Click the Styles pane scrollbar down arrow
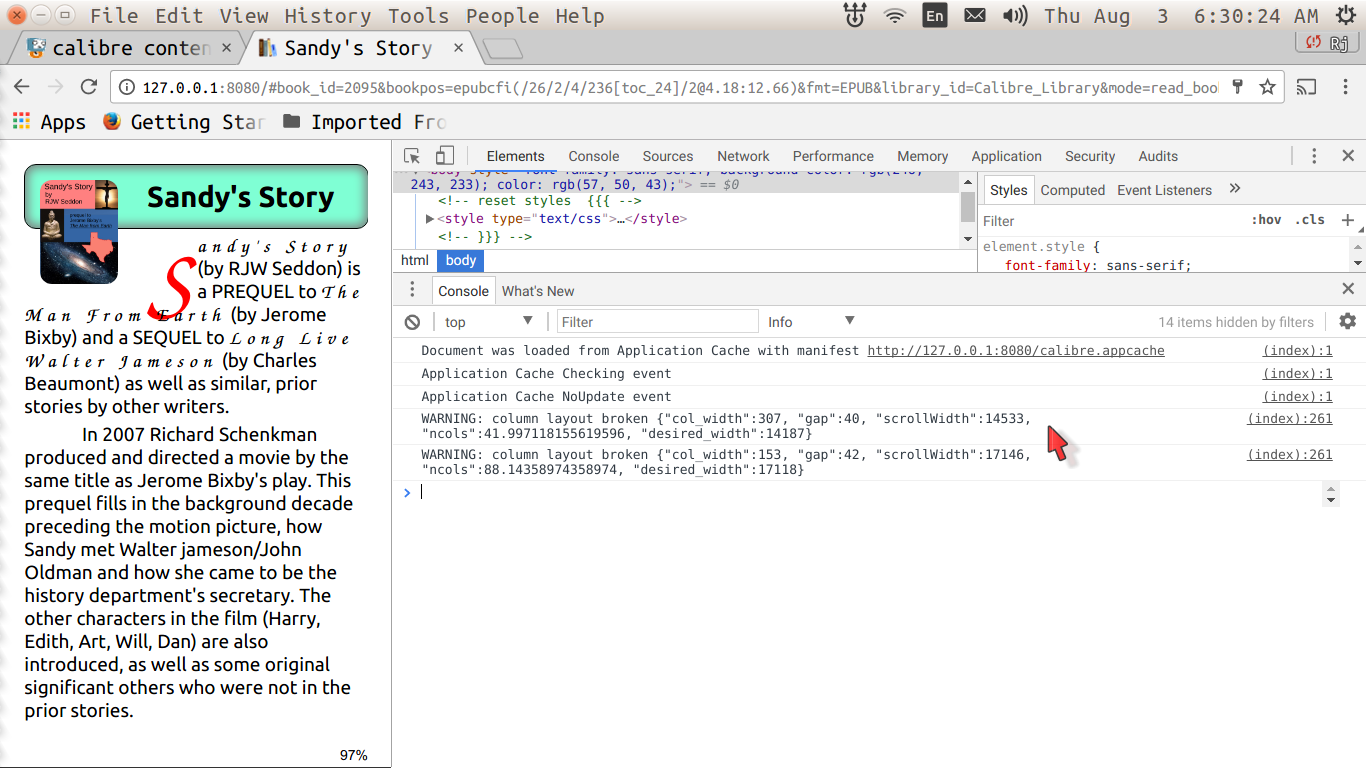Viewport: 1366px width, 768px height. 1357,263
